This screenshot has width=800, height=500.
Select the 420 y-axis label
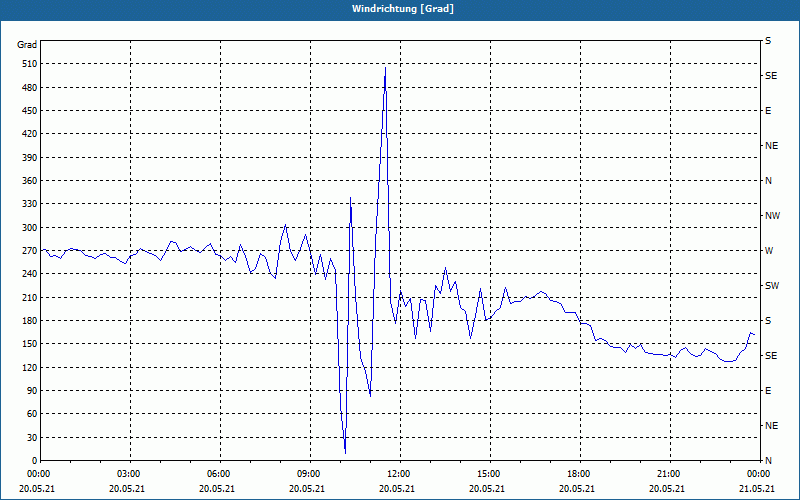pos(30,134)
